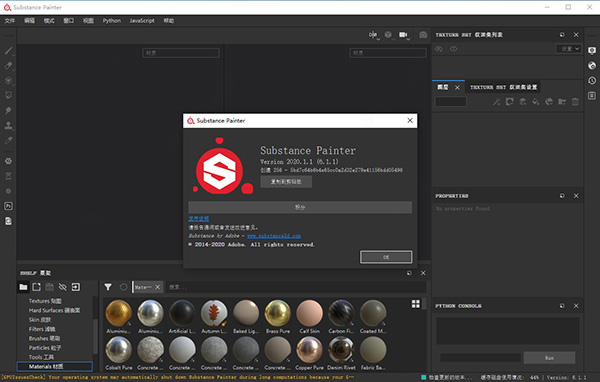Open left viewport material channel dropdown
Image resolution: width=600 pixels, height=382 pixels.
click(181, 53)
